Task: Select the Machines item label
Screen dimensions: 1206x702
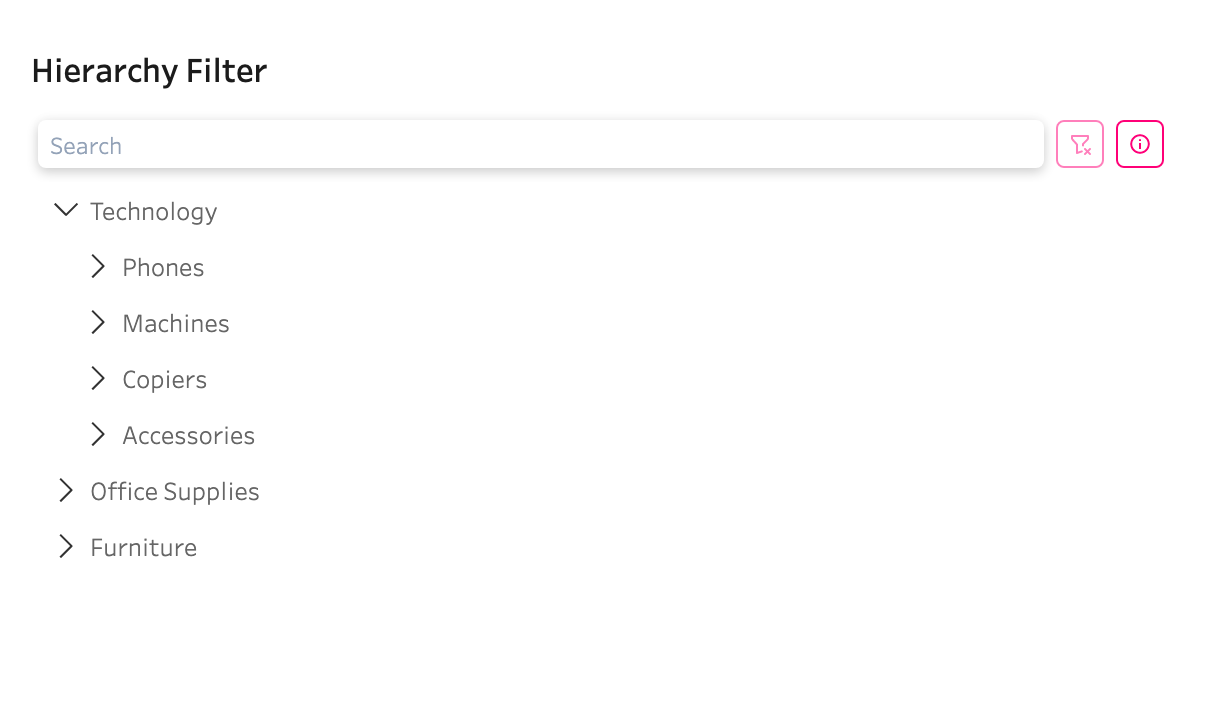Action: point(176,324)
